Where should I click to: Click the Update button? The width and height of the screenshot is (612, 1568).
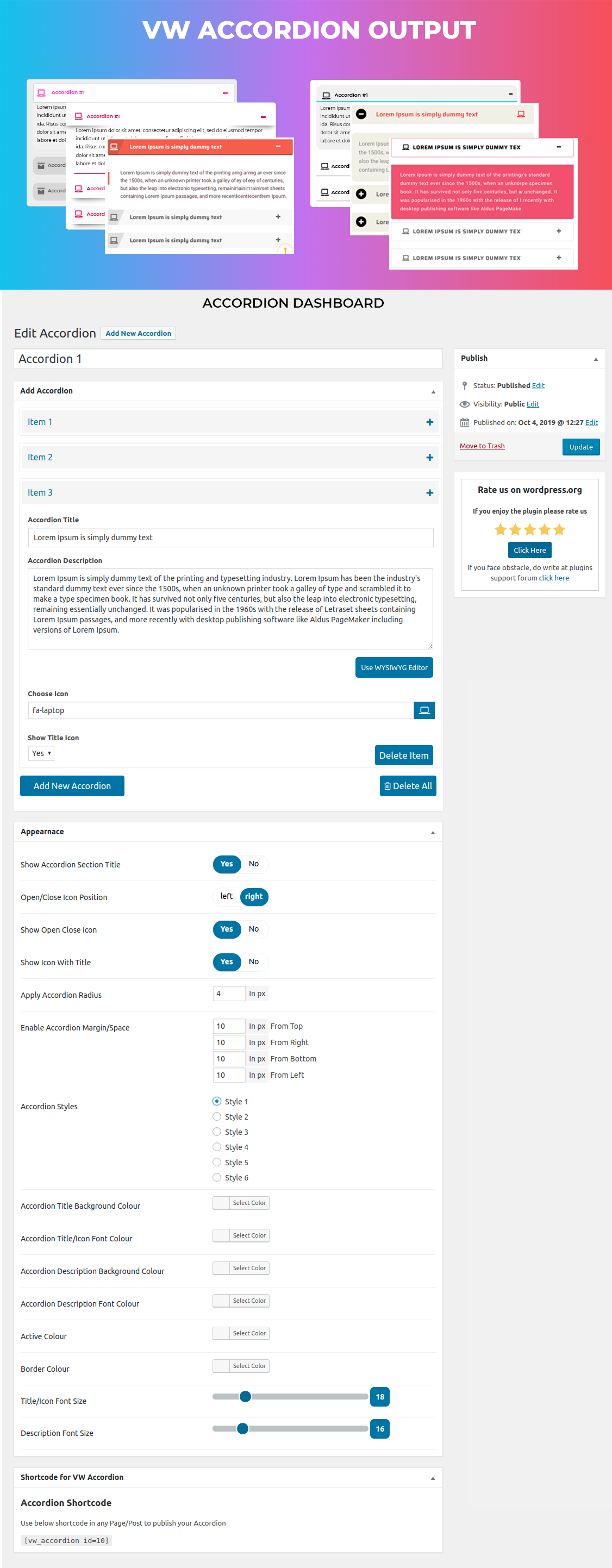[x=581, y=447]
